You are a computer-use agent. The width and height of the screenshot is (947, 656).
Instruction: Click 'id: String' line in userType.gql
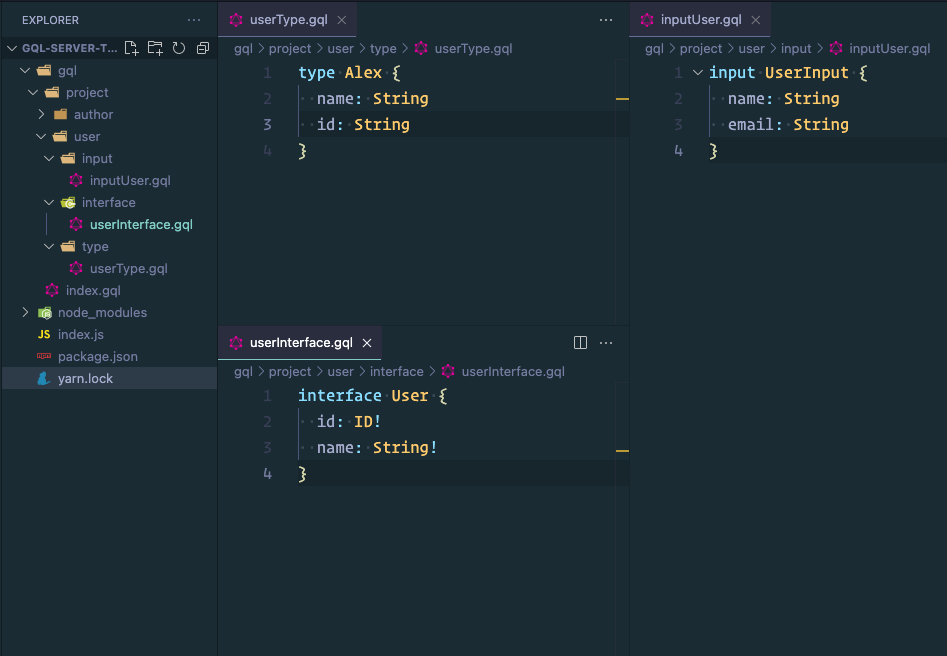coord(363,125)
